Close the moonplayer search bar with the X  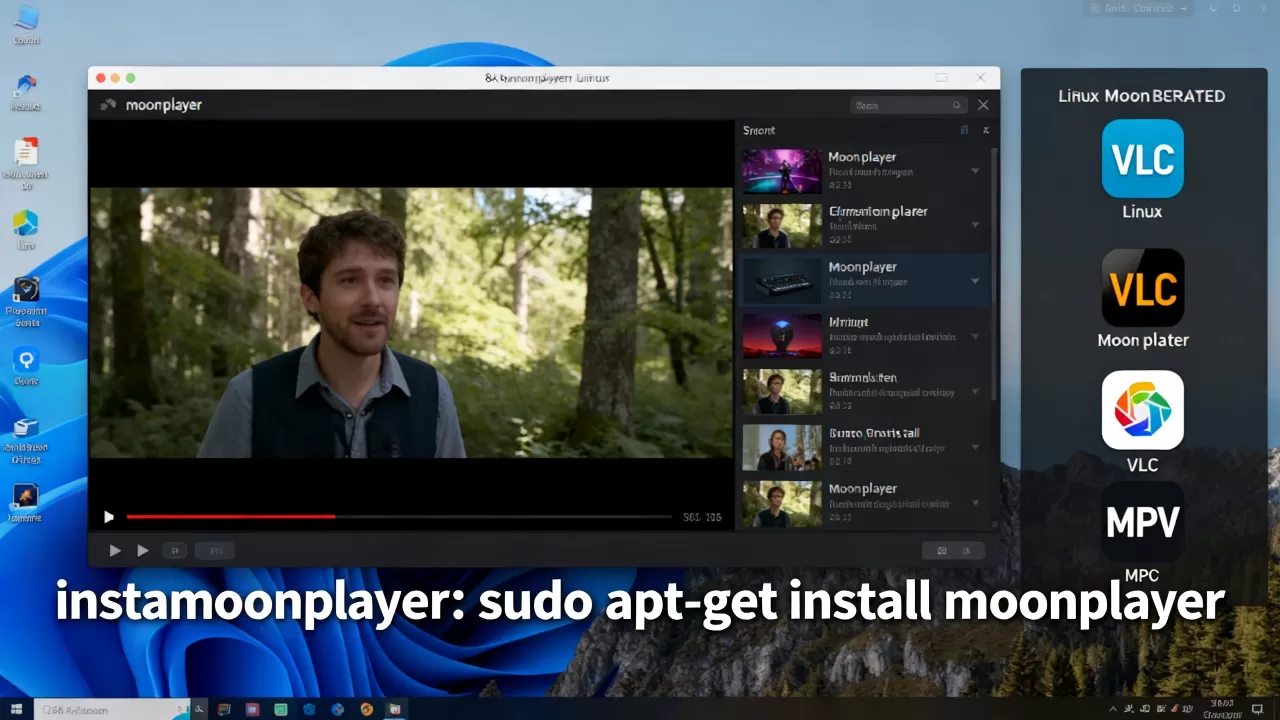pos(983,105)
